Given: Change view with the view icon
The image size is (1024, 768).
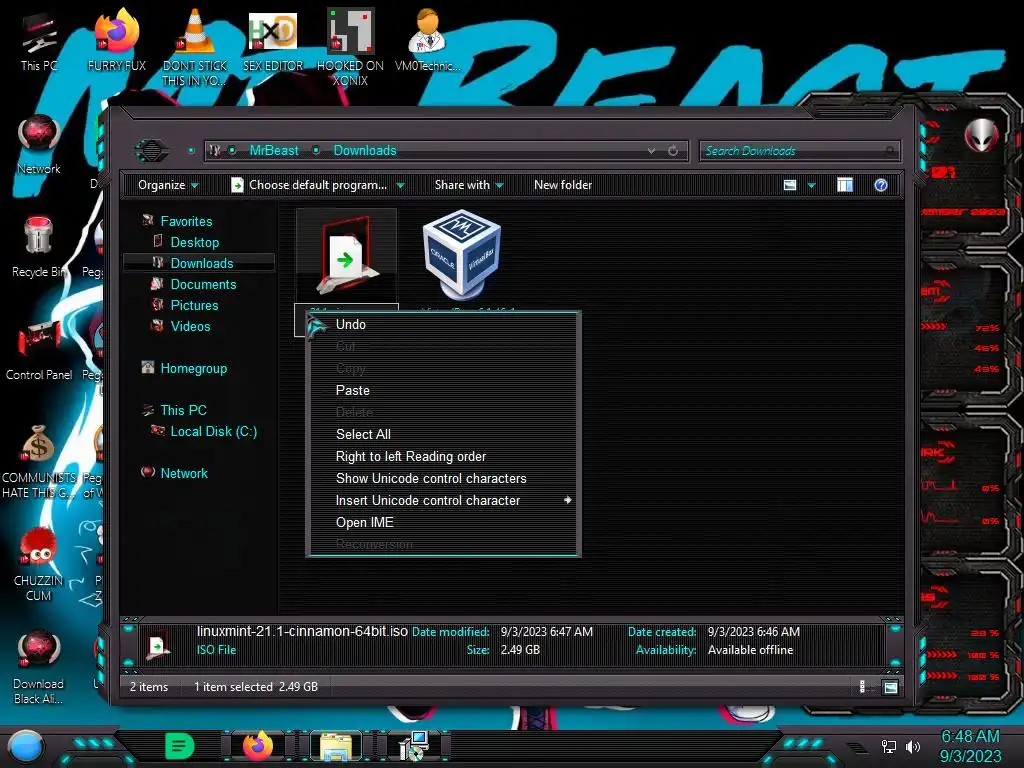Looking at the screenshot, I should tap(790, 185).
